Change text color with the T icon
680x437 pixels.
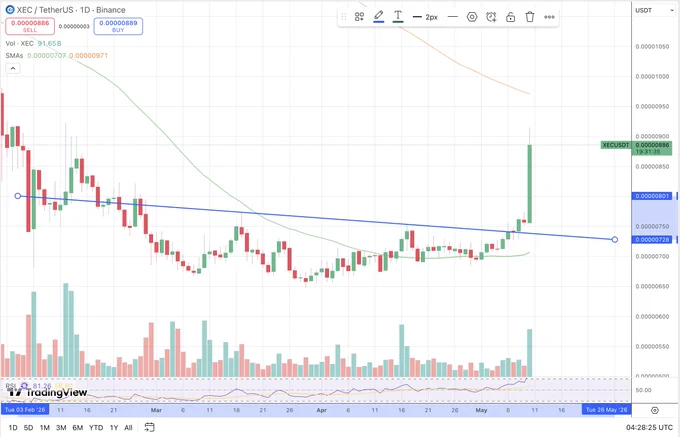click(398, 17)
